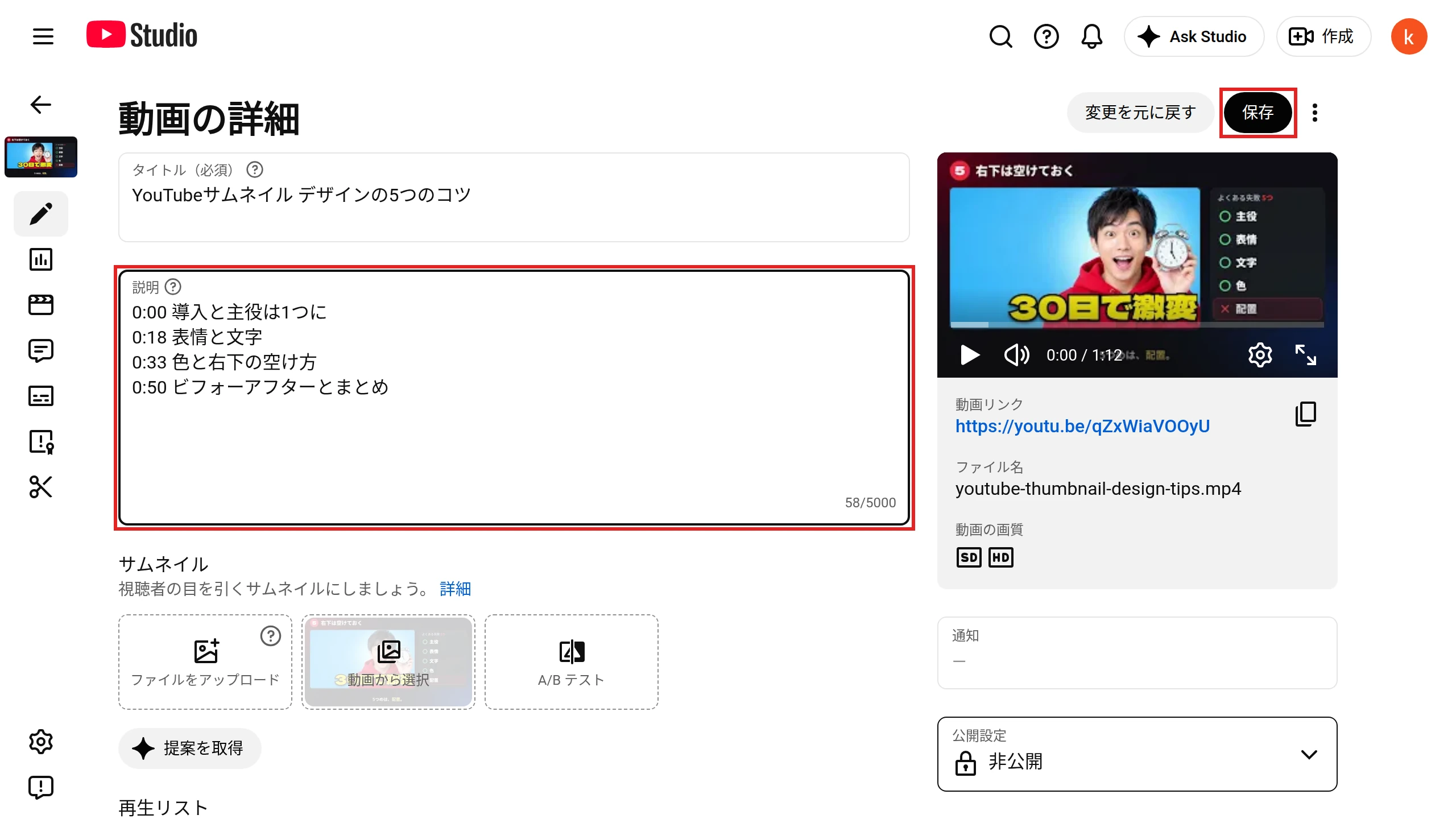Click 提案を取得 button
The width and height of the screenshot is (1456, 819).
[190, 748]
